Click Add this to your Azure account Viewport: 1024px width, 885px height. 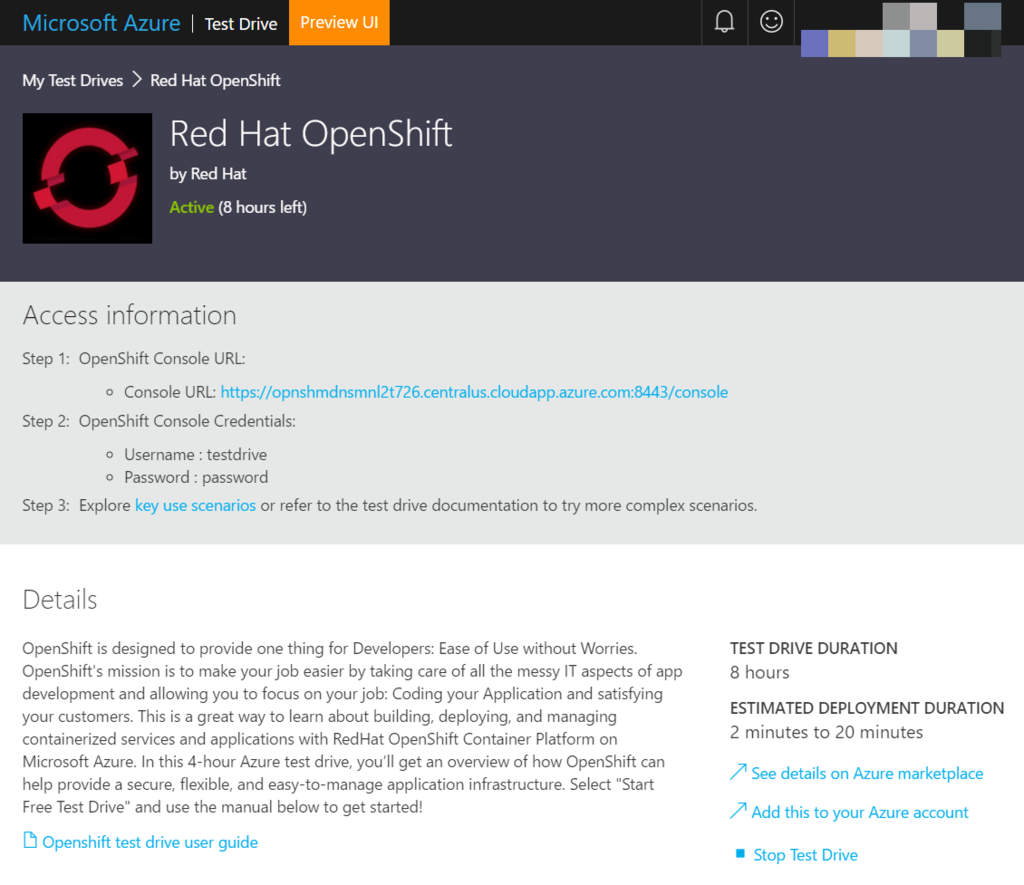(x=860, y=812)
